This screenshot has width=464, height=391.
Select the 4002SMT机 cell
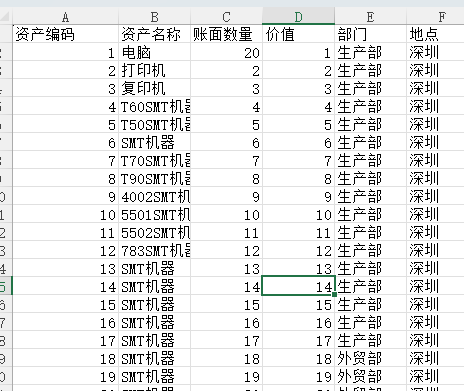coord(154,196)
